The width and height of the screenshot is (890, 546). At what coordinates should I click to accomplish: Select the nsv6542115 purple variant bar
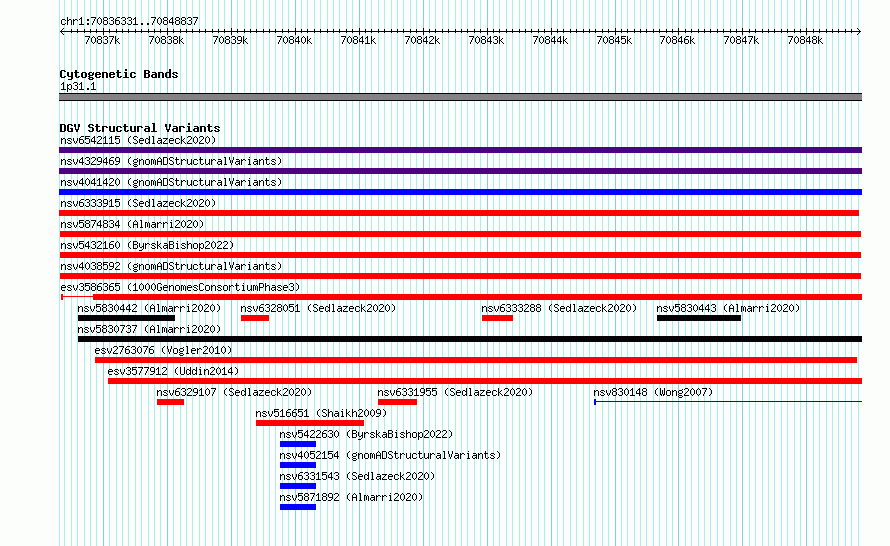pos(460,150)
